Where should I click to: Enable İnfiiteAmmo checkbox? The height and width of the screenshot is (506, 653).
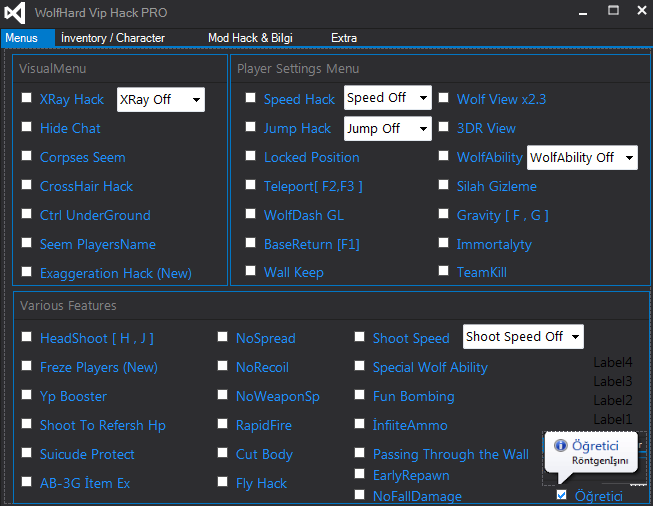tap(359, 424)
